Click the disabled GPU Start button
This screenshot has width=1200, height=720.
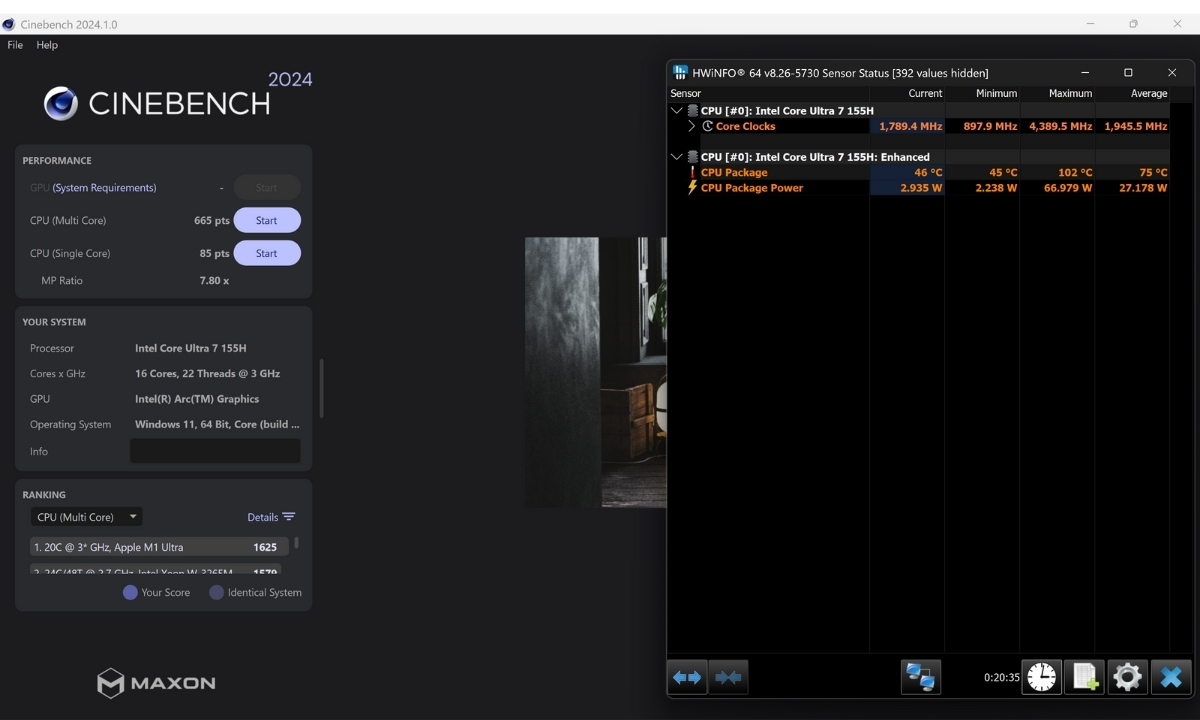(267, 188)
